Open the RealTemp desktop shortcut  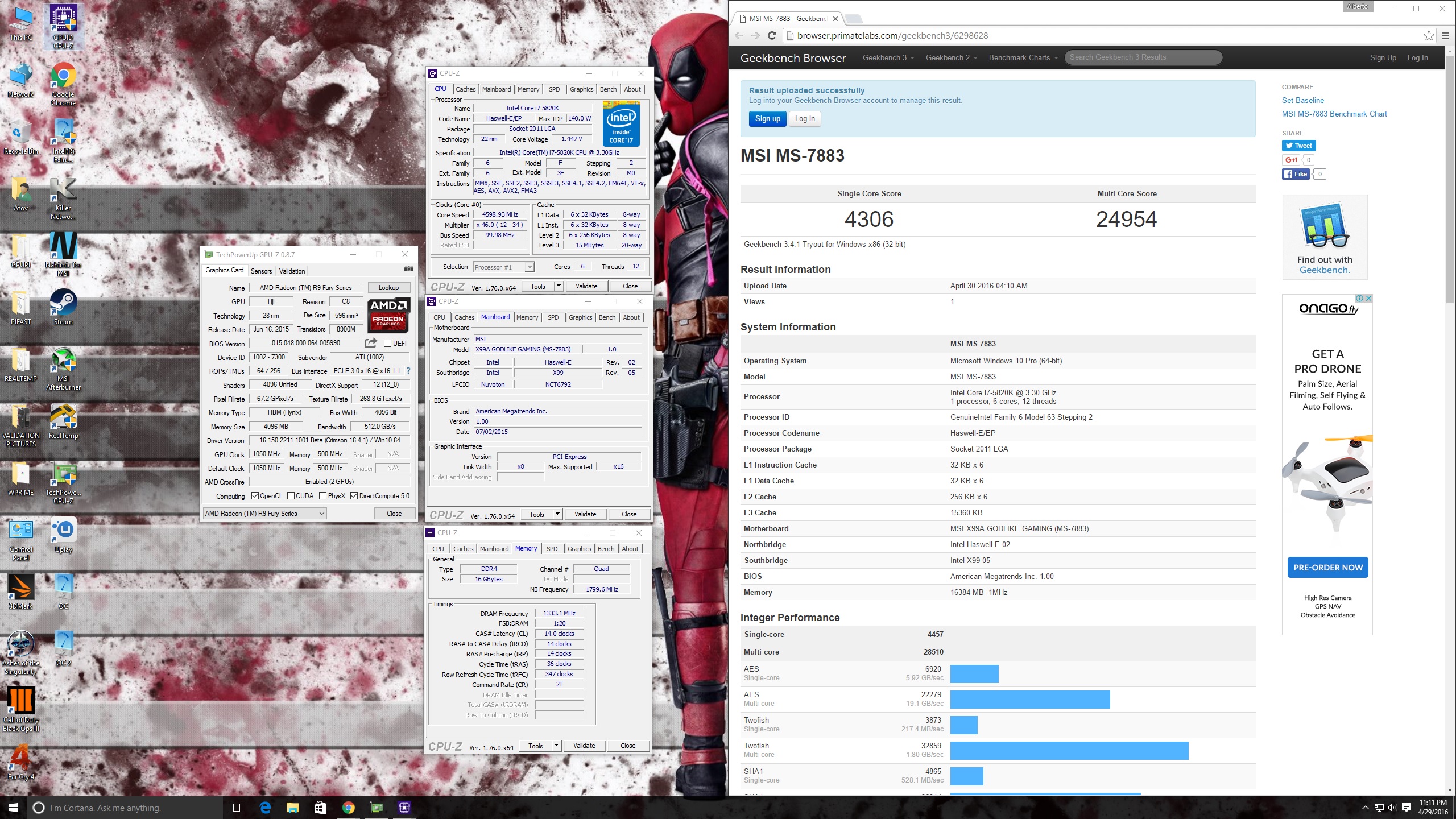63,421
